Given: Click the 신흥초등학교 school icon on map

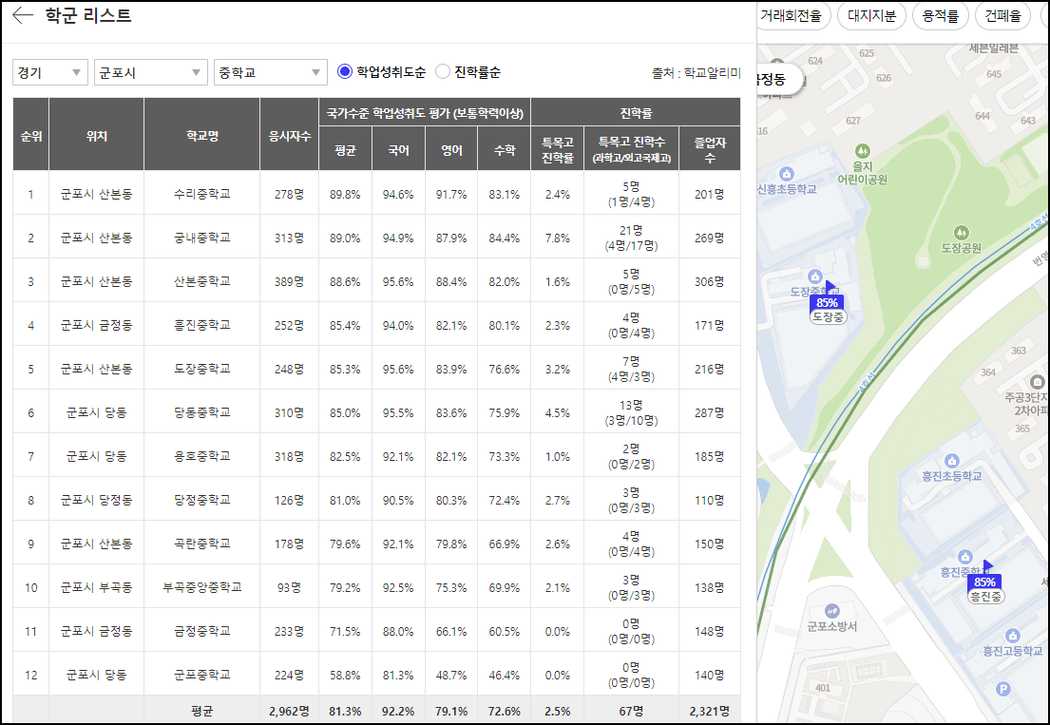Looking at the screenshot, I should [x=787, y=174].
